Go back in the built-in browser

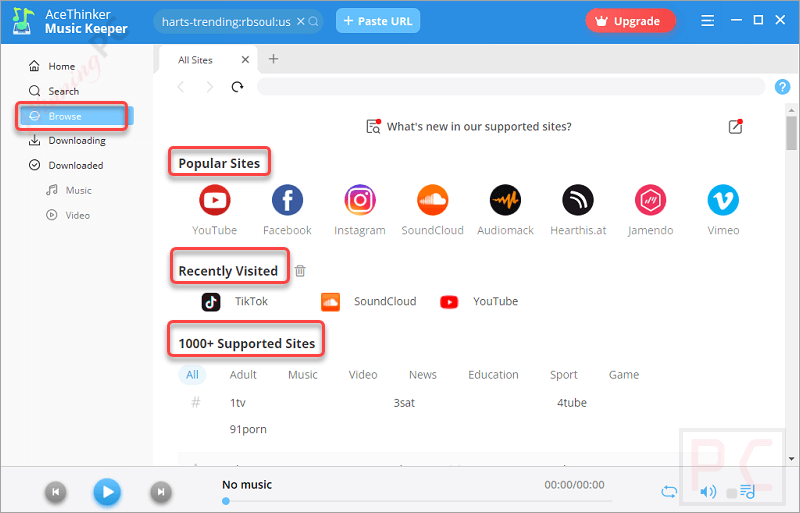tap(181, 87)
